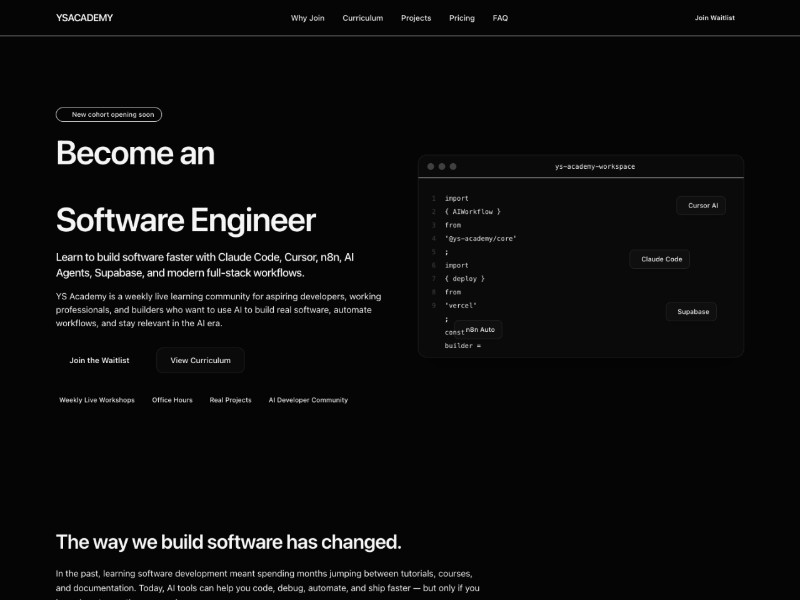Click code line builder =
The image size is (800, 600).
coord(463,345)
